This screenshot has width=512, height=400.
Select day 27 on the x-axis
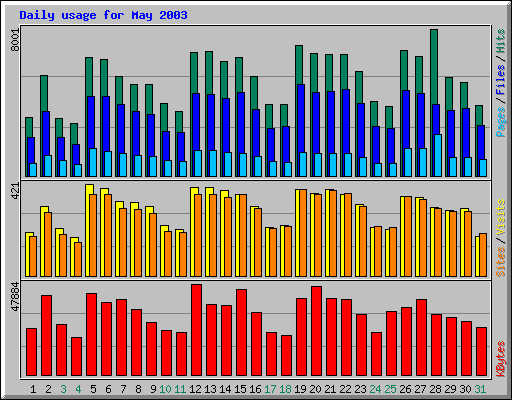click(x=420, y=389)
